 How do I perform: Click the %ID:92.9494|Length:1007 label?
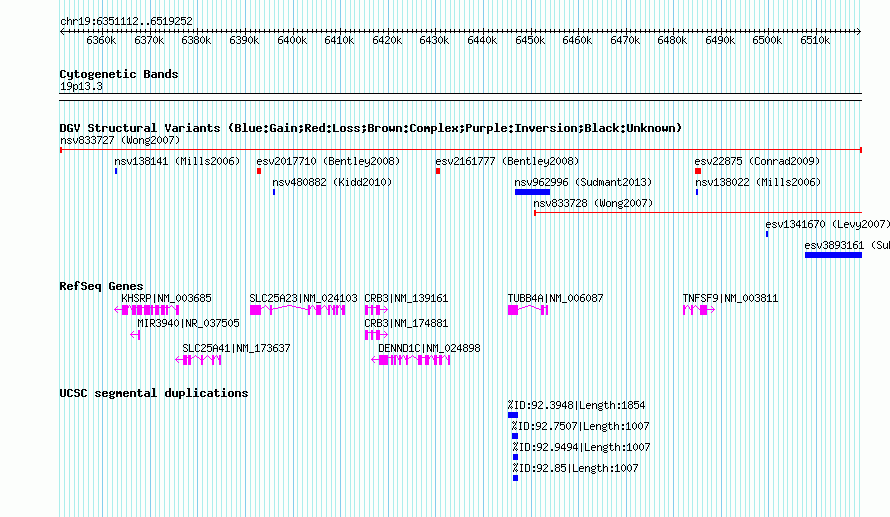pos(581,447)
